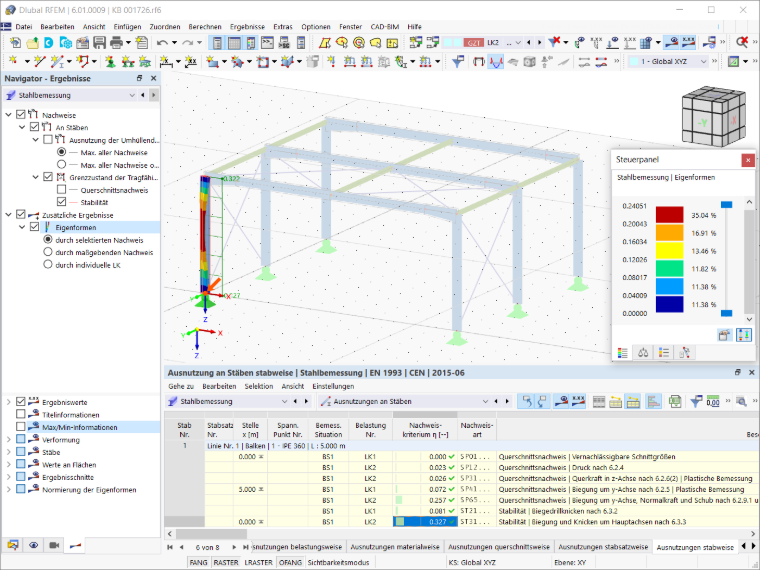The width and height of the screenshot is (760, 570).
Task: Close the Steuerpanel with red X
Action: [x=748, y=160]
